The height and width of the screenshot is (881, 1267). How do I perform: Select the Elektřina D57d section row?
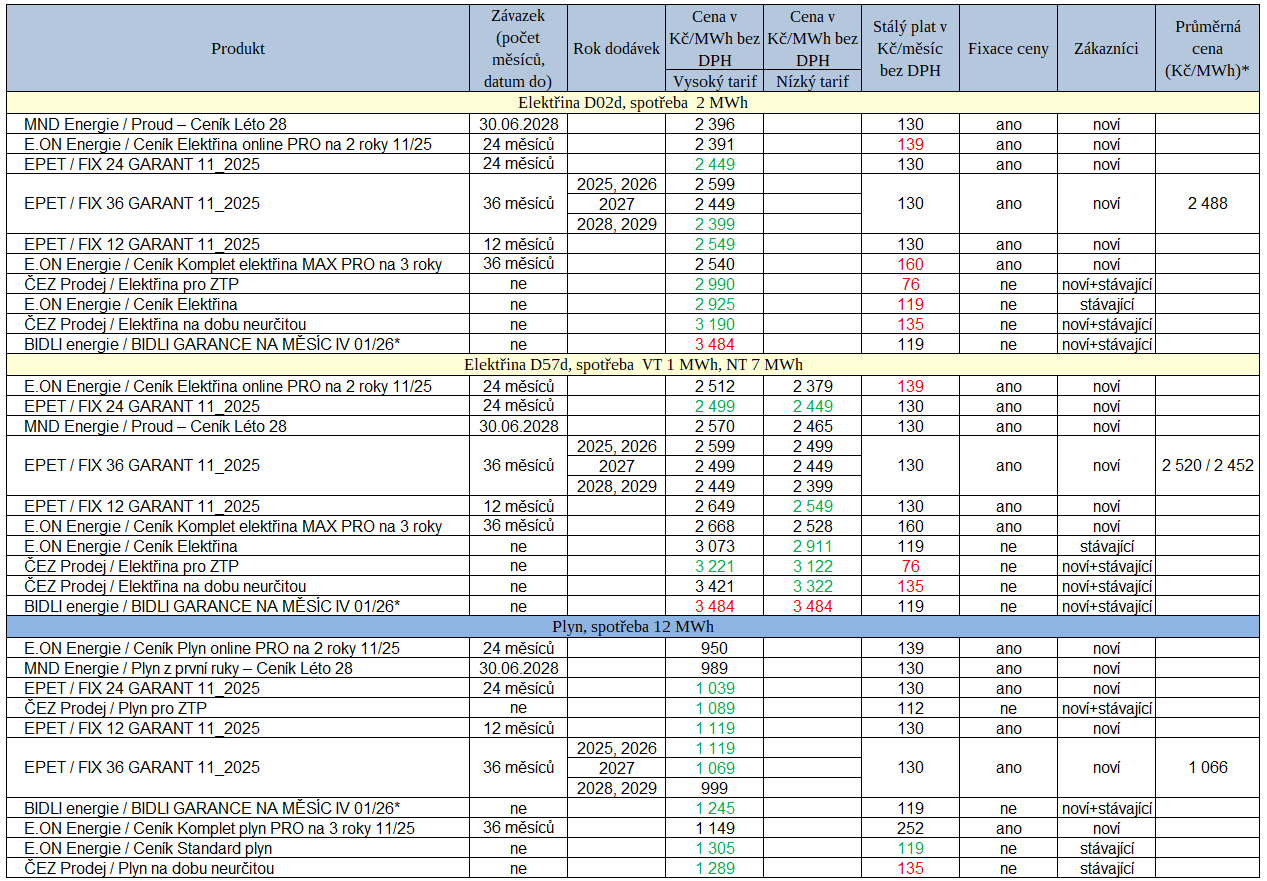pos(632,365)
